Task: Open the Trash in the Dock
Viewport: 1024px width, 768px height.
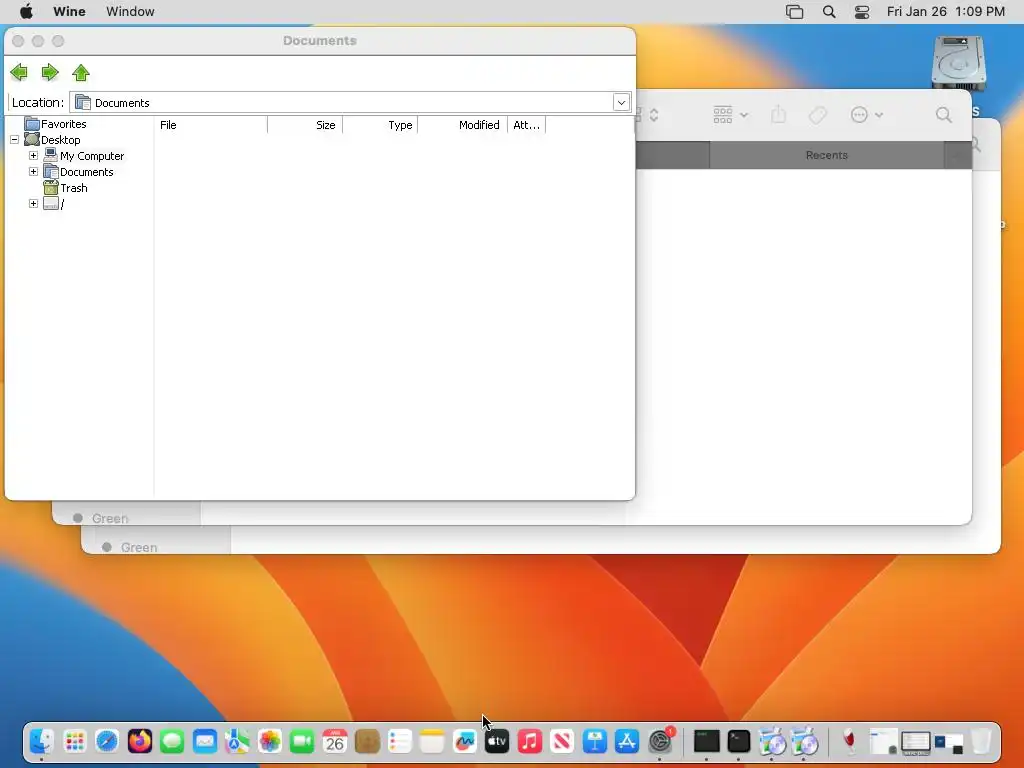Action: click(981, 742)
